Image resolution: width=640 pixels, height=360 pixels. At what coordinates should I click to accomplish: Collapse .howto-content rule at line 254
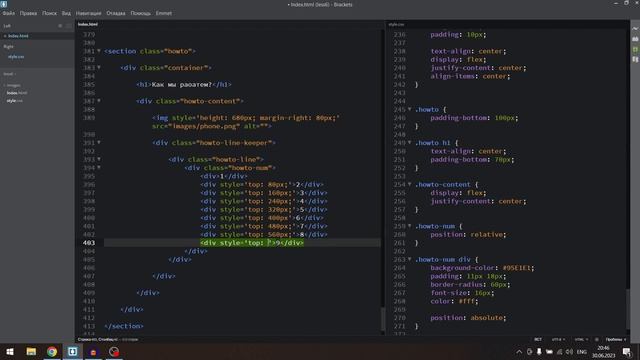tap(409, 184)
